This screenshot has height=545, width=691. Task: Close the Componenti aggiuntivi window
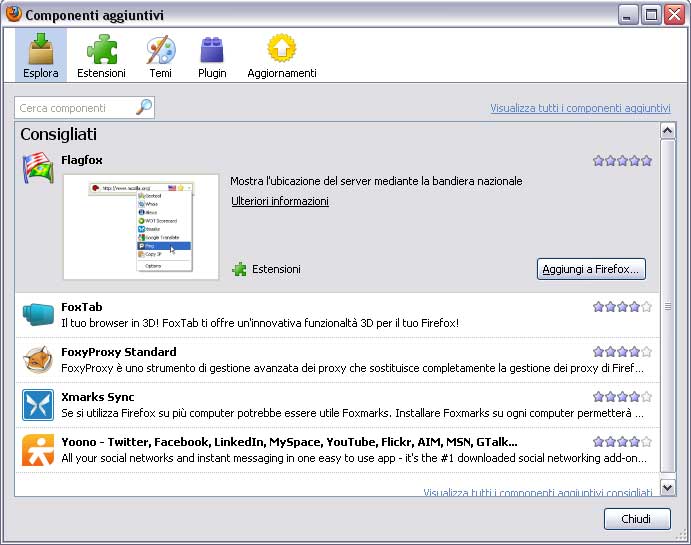pos(674,15)
